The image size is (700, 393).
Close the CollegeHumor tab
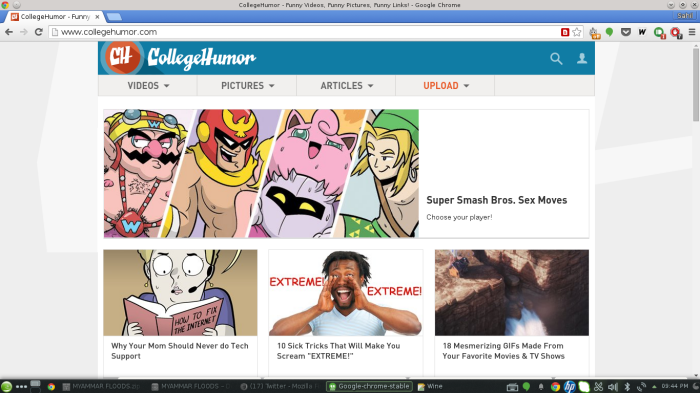coord(97,17)
